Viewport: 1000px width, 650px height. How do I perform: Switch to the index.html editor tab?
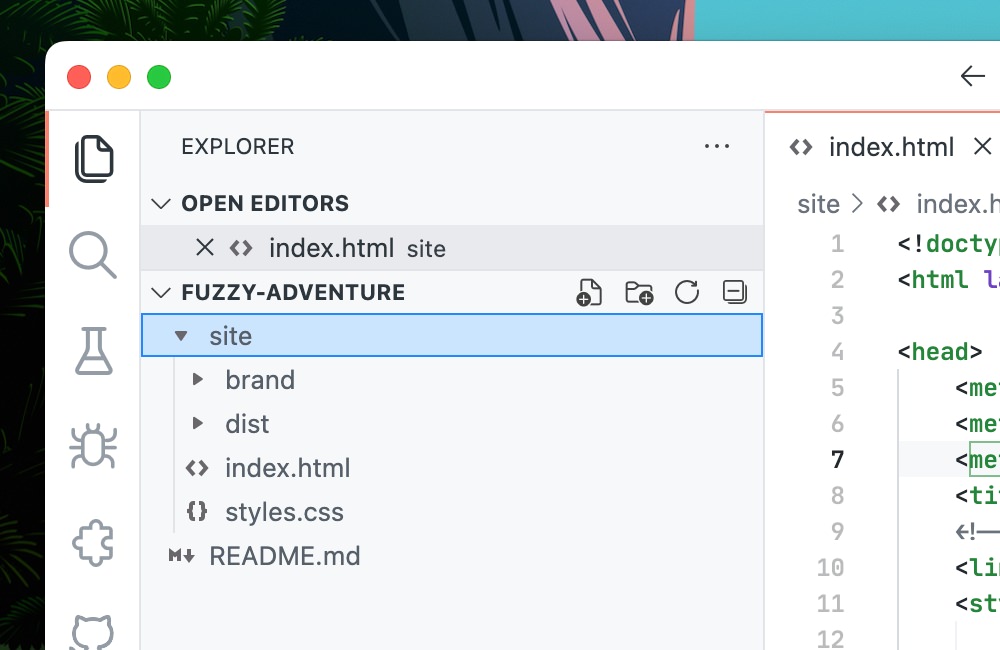tap(891, 147)
